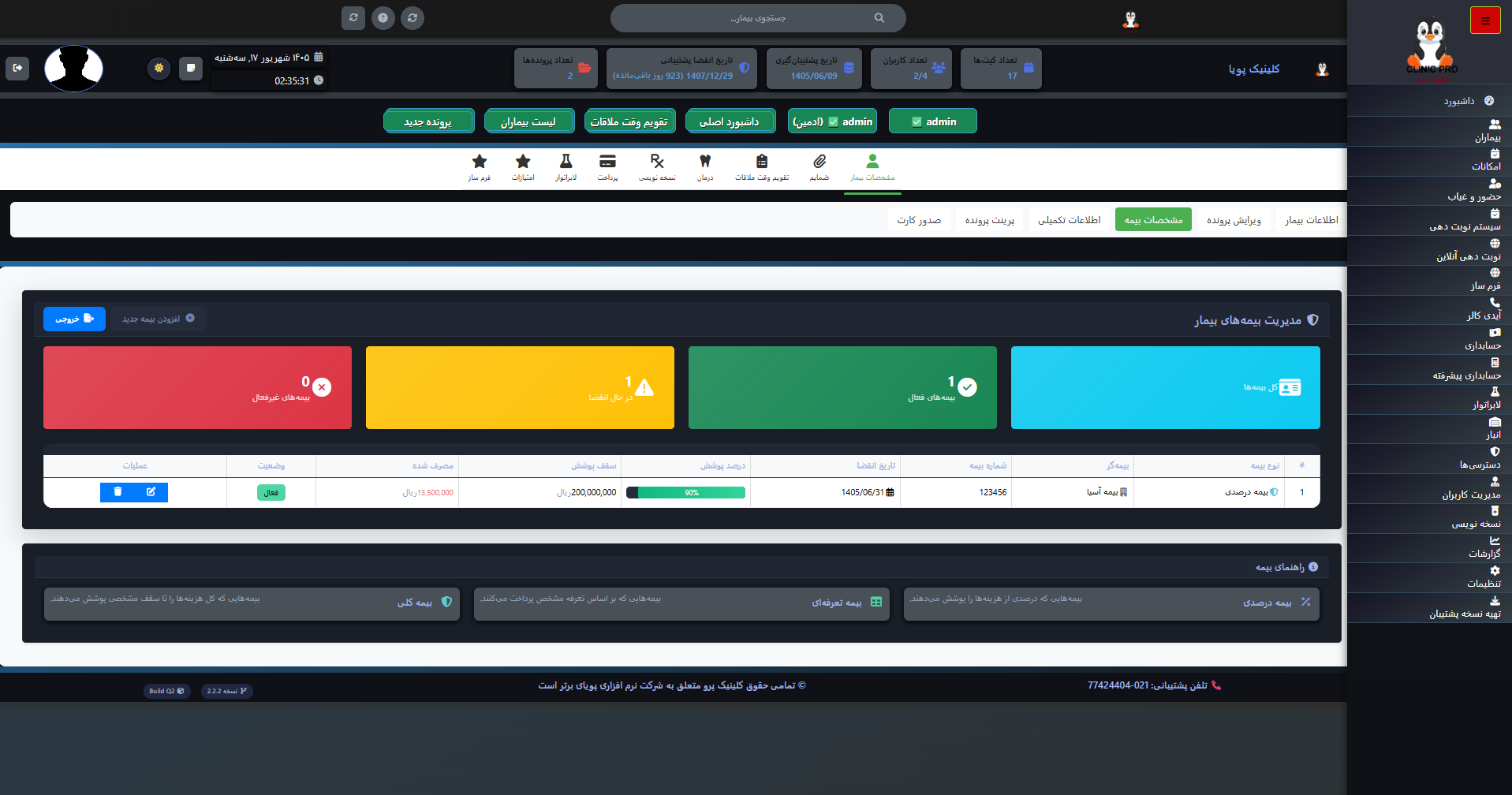Open the sticky note icon
The width and height of the screenshot is (1512, 795).
[191, 69]
